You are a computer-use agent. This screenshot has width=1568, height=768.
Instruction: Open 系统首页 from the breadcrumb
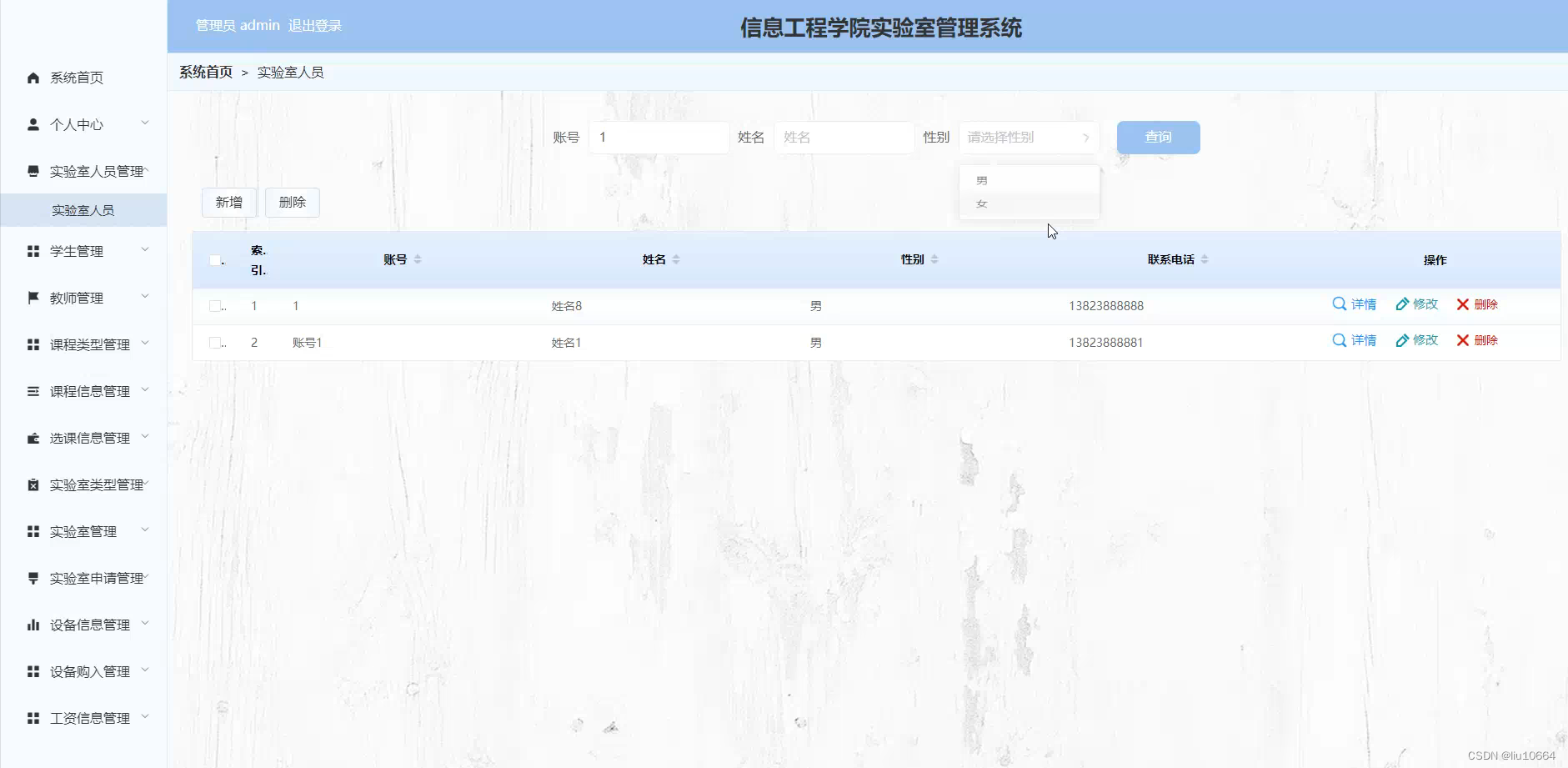coord(204,73)
